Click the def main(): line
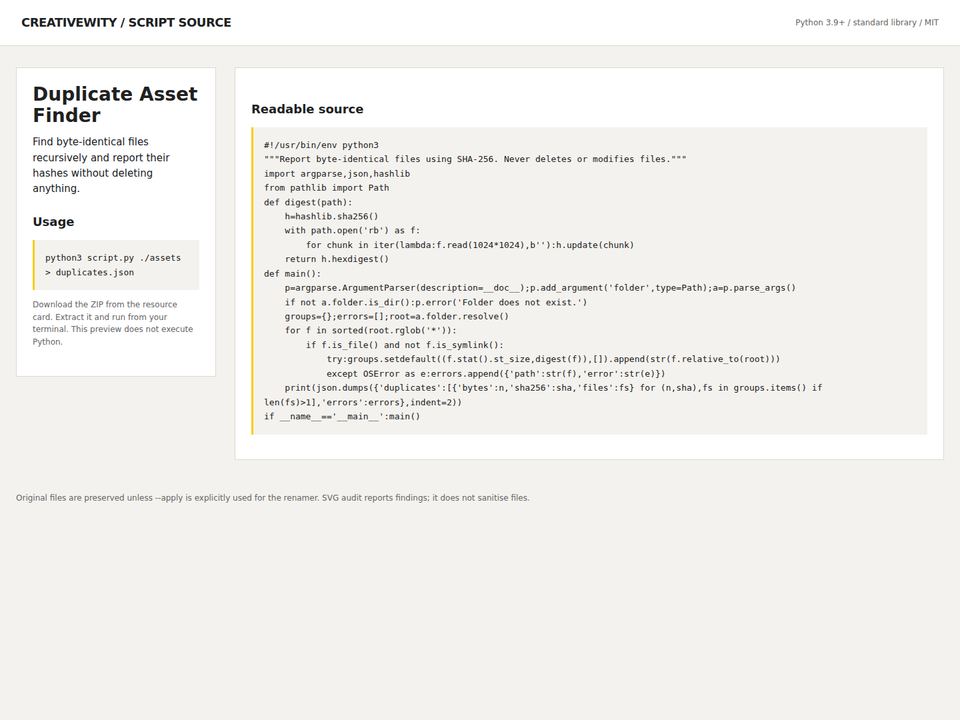This screenshot has height=720, width=960. coord(292,274)
